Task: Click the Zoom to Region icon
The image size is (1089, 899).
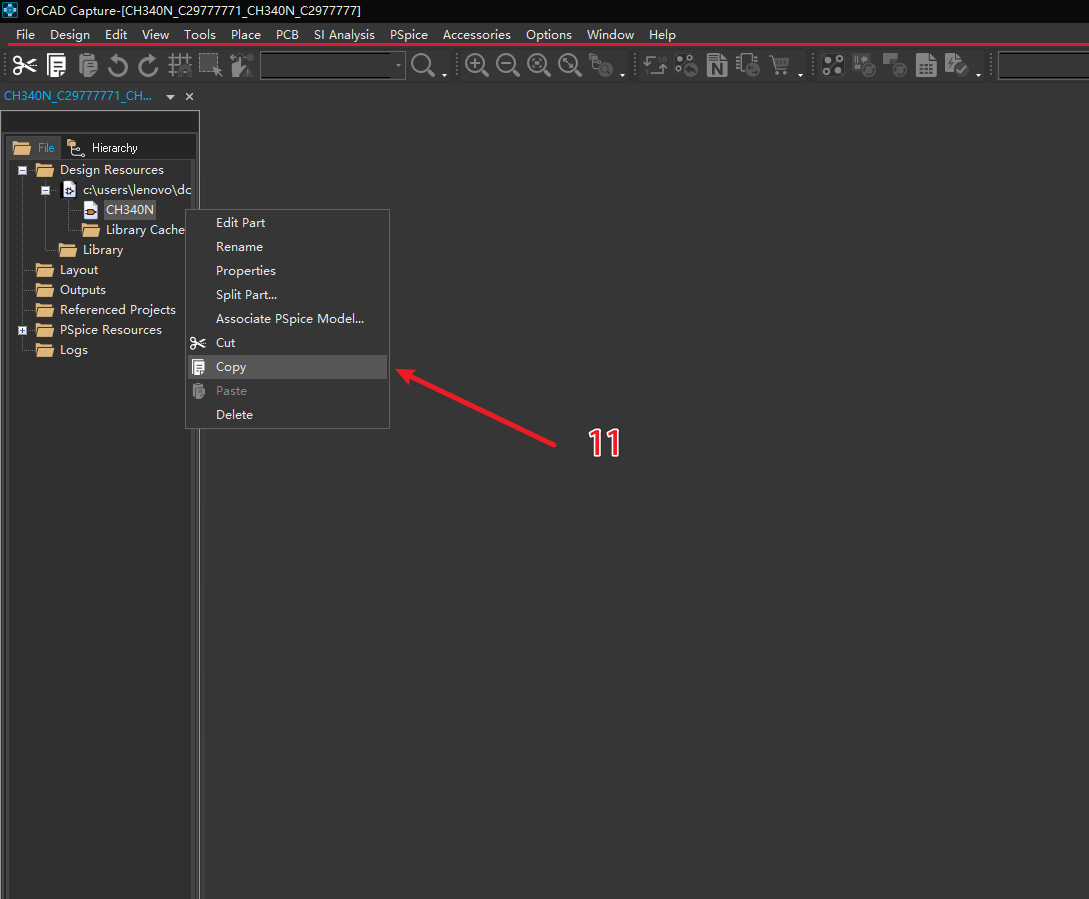Action: click(x=538, y=65)
